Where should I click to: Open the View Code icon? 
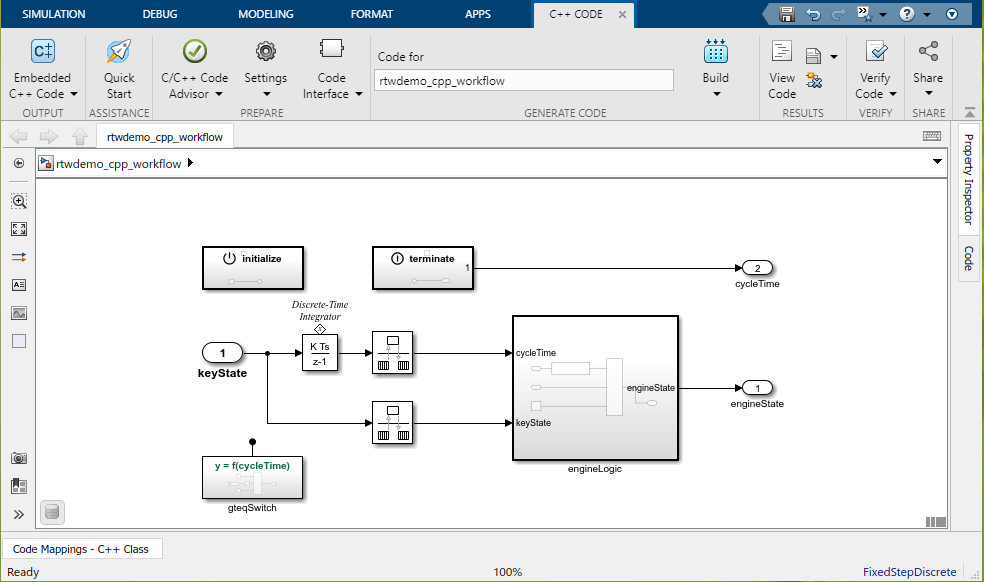[781, 51]
